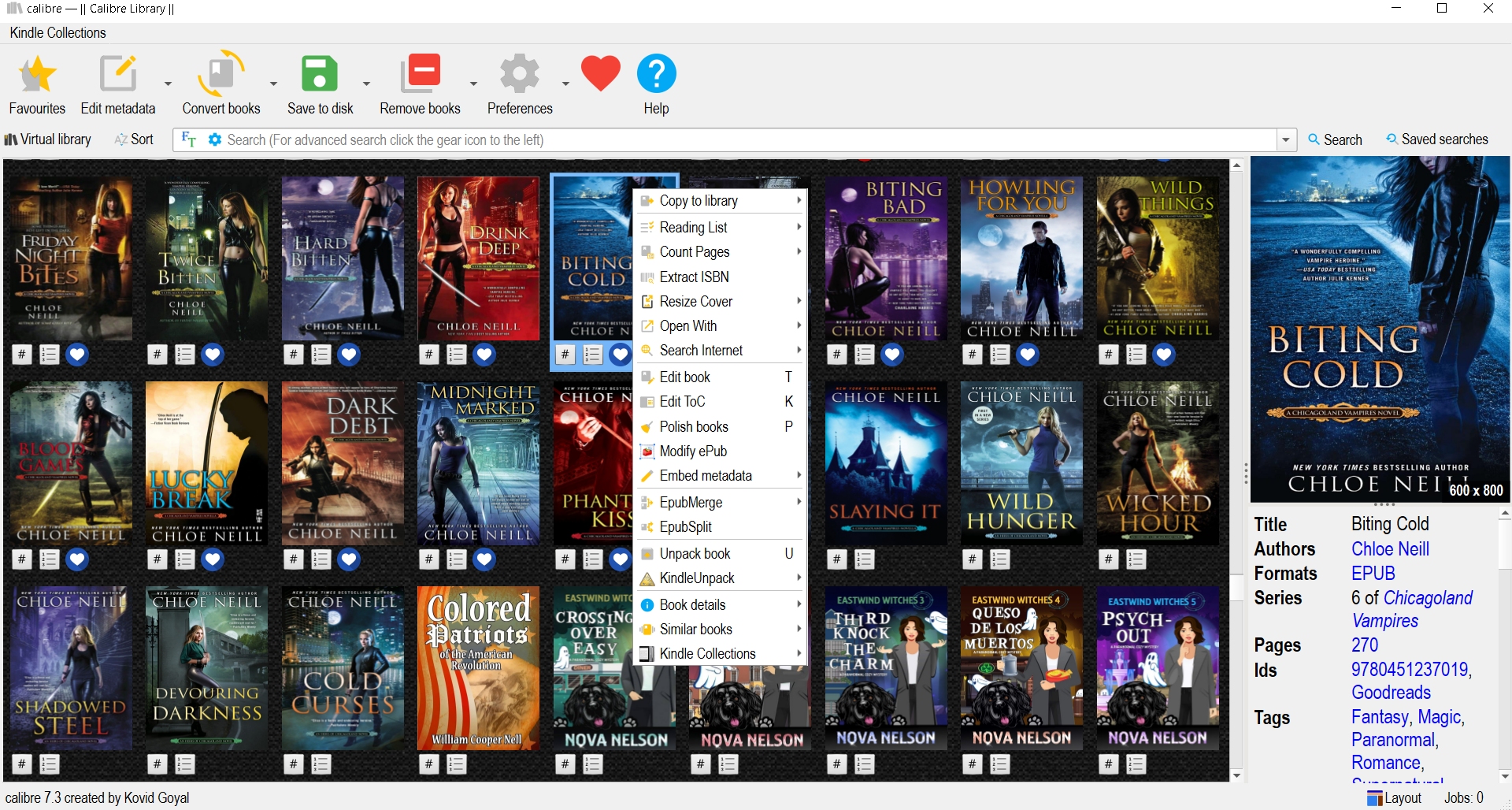Select the Midnight Marked book cover
Viewport: 1512px width, 810px height.
pyautogui.click(x=479, y=463)
